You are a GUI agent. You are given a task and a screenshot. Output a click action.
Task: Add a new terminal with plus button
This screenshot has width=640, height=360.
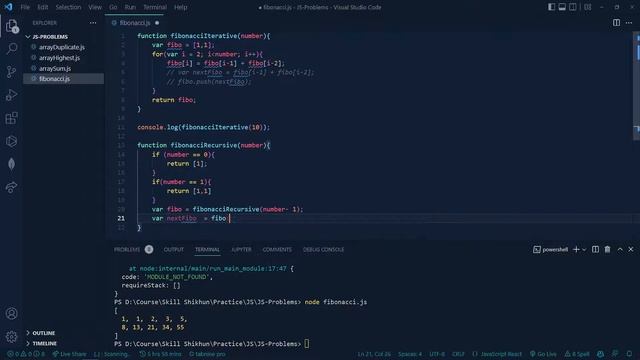576,249
